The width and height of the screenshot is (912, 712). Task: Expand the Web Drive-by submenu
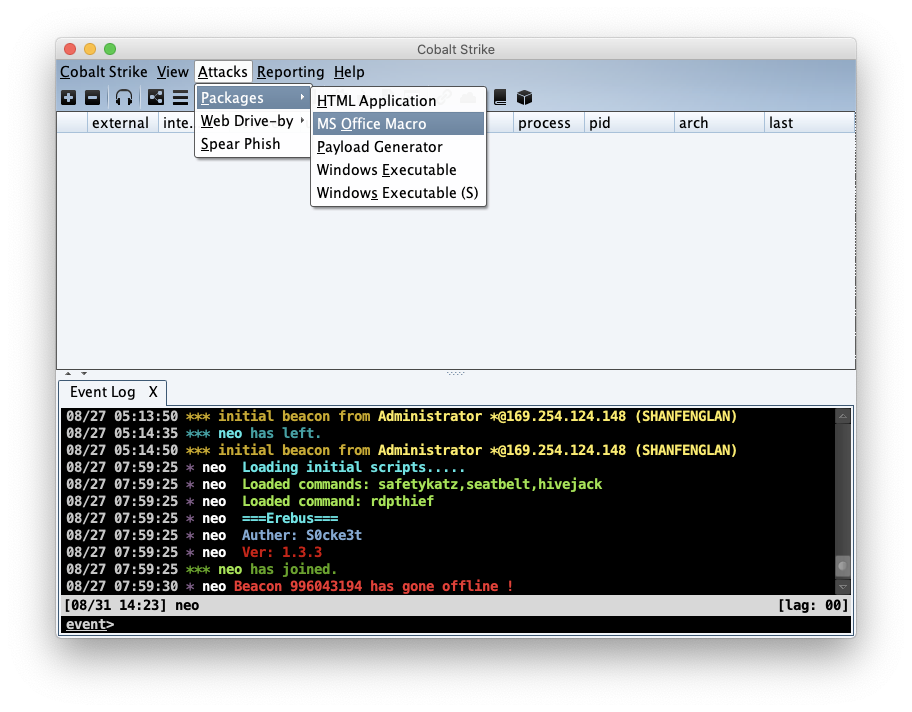point(253,121)
